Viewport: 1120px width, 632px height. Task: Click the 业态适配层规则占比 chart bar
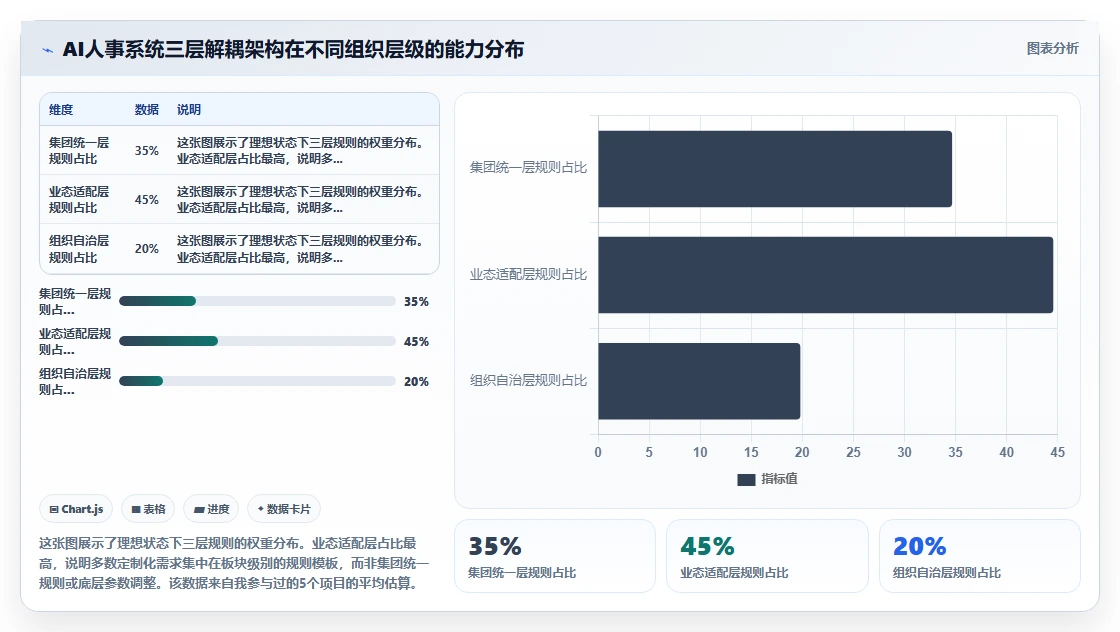point(826,275)
